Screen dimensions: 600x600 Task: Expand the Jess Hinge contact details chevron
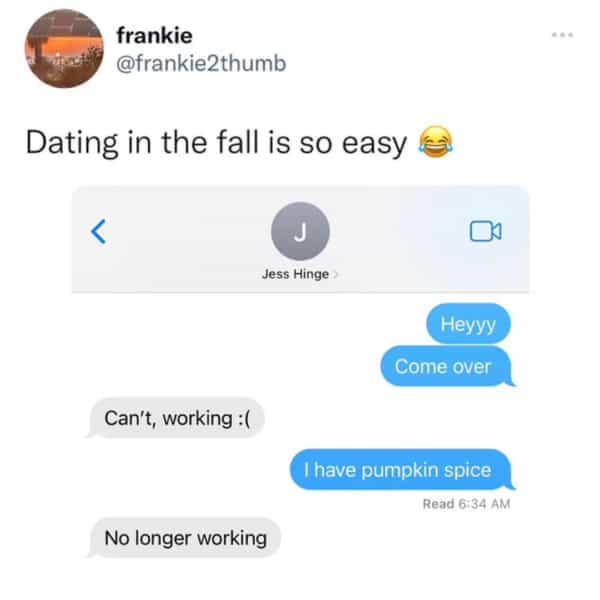[335, 274]
